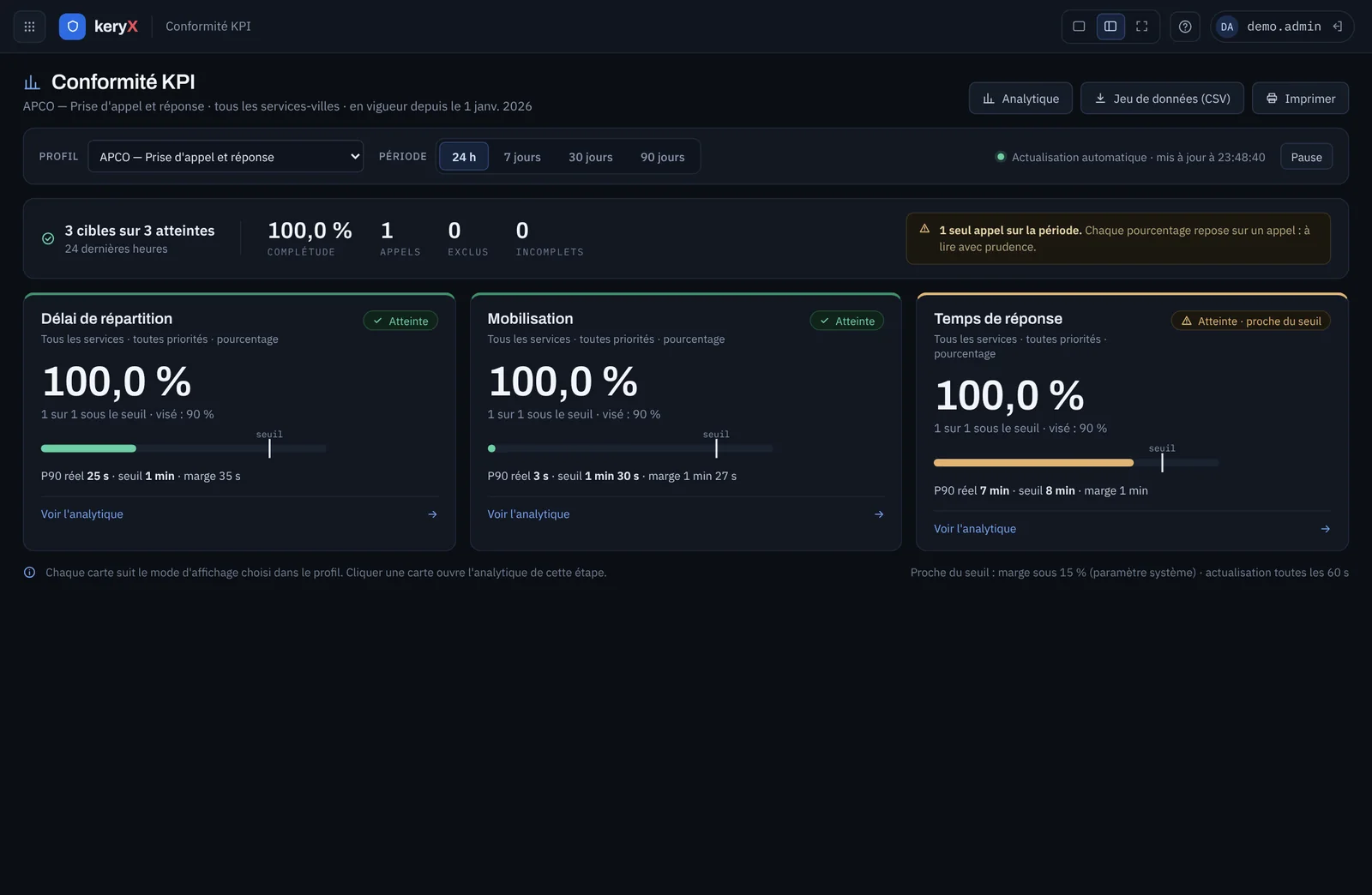Open Voir l'analytique under Mobilisation
1372x895 pixels.
528,514
